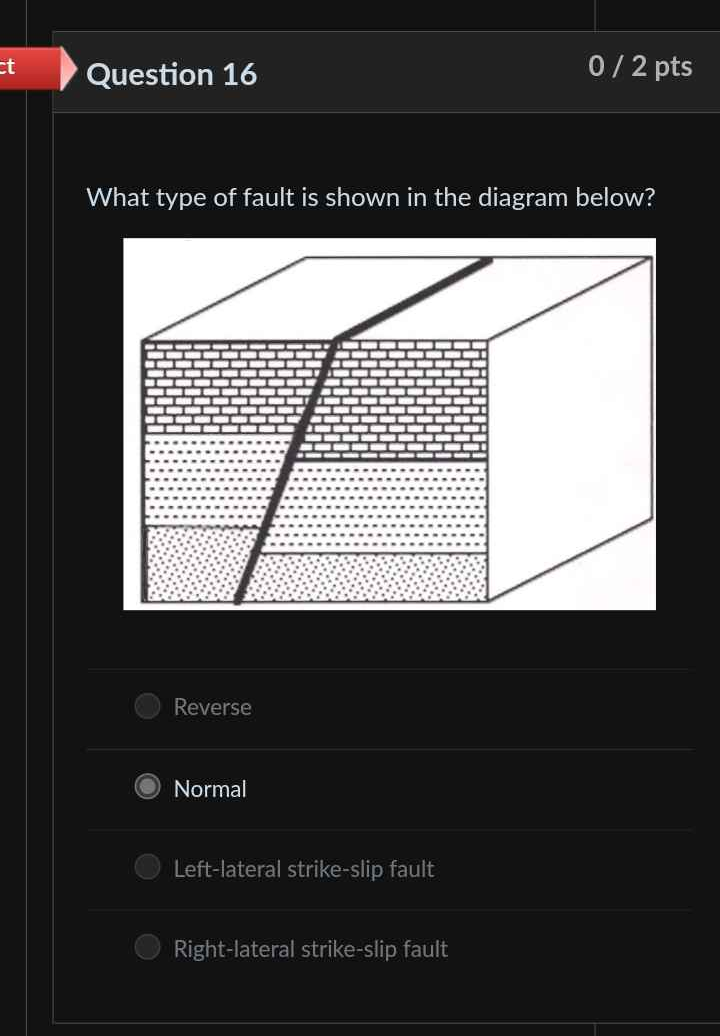Click the question prompt about fault type

[371, 197]
